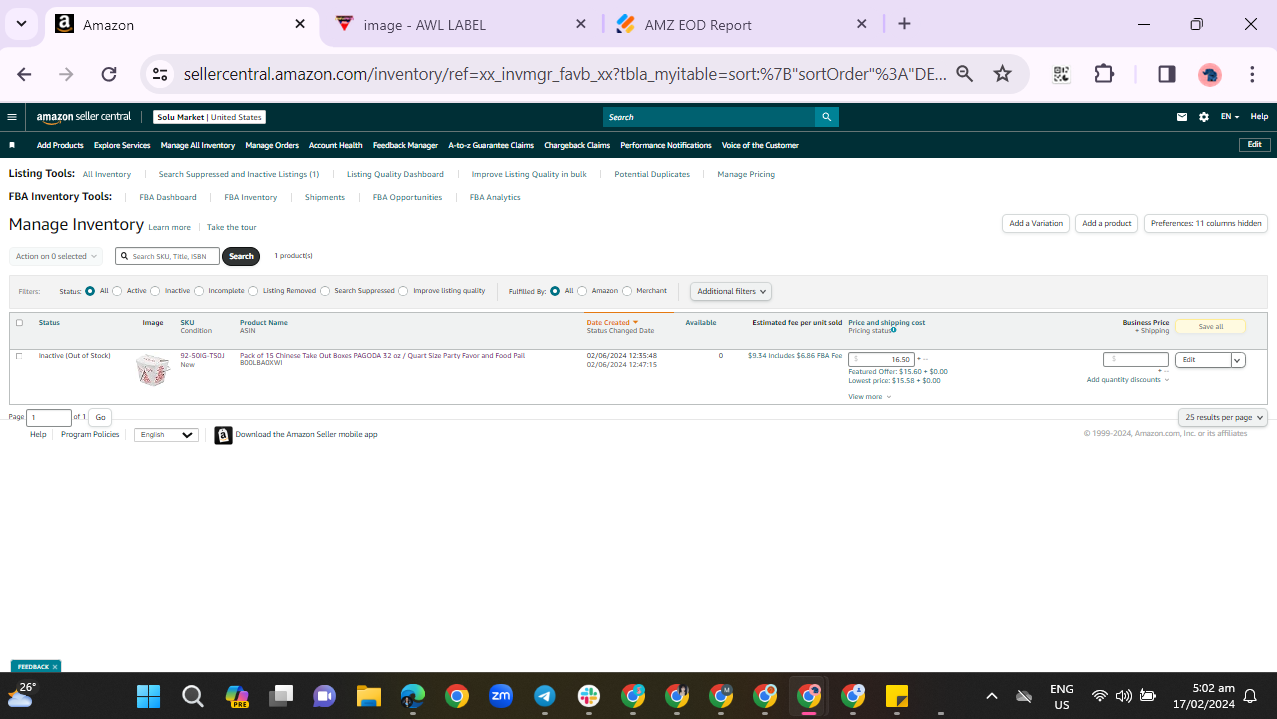
Task: Show hidden system tray icons
Action: (x=991, y=696)
